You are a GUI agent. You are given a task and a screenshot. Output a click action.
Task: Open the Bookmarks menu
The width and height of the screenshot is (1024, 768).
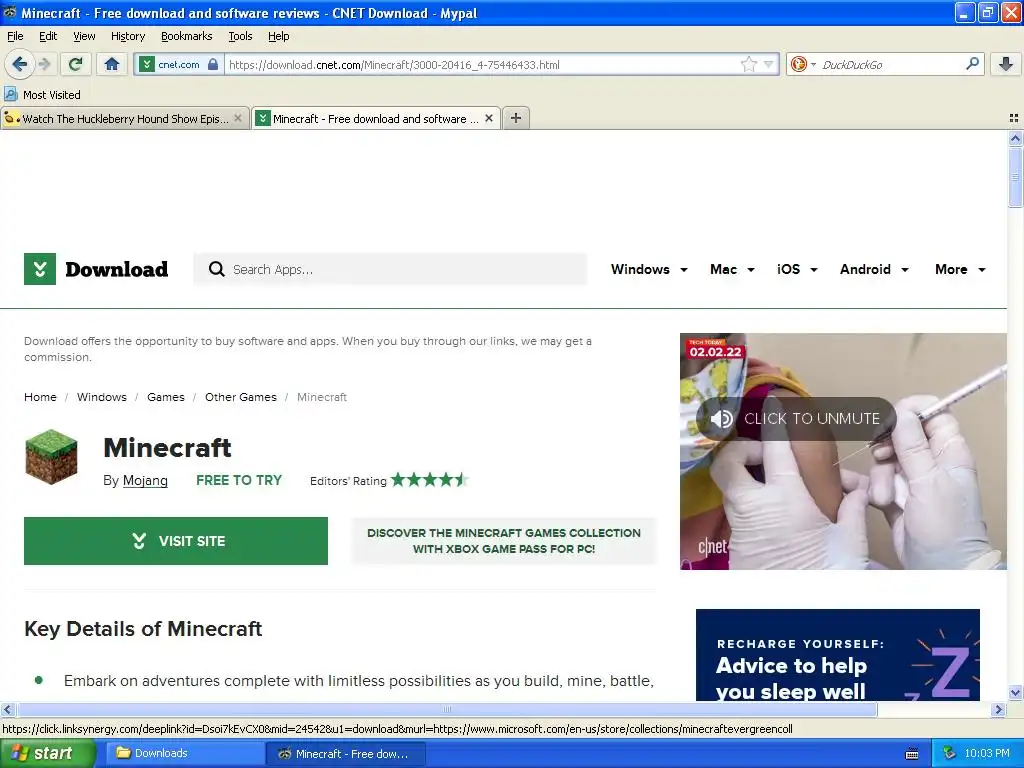186,36
